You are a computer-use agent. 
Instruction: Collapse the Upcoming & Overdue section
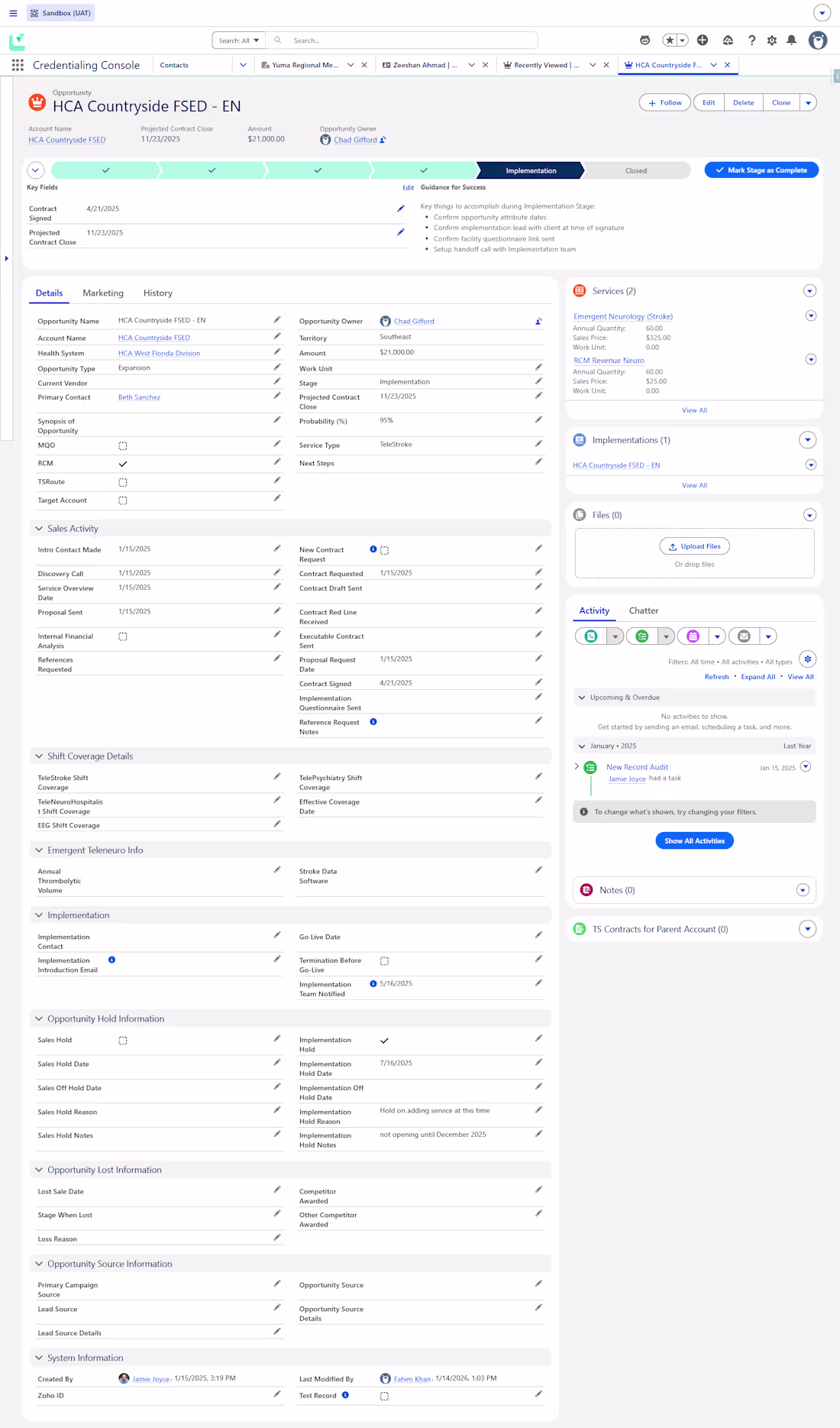(x=582, y=698)
